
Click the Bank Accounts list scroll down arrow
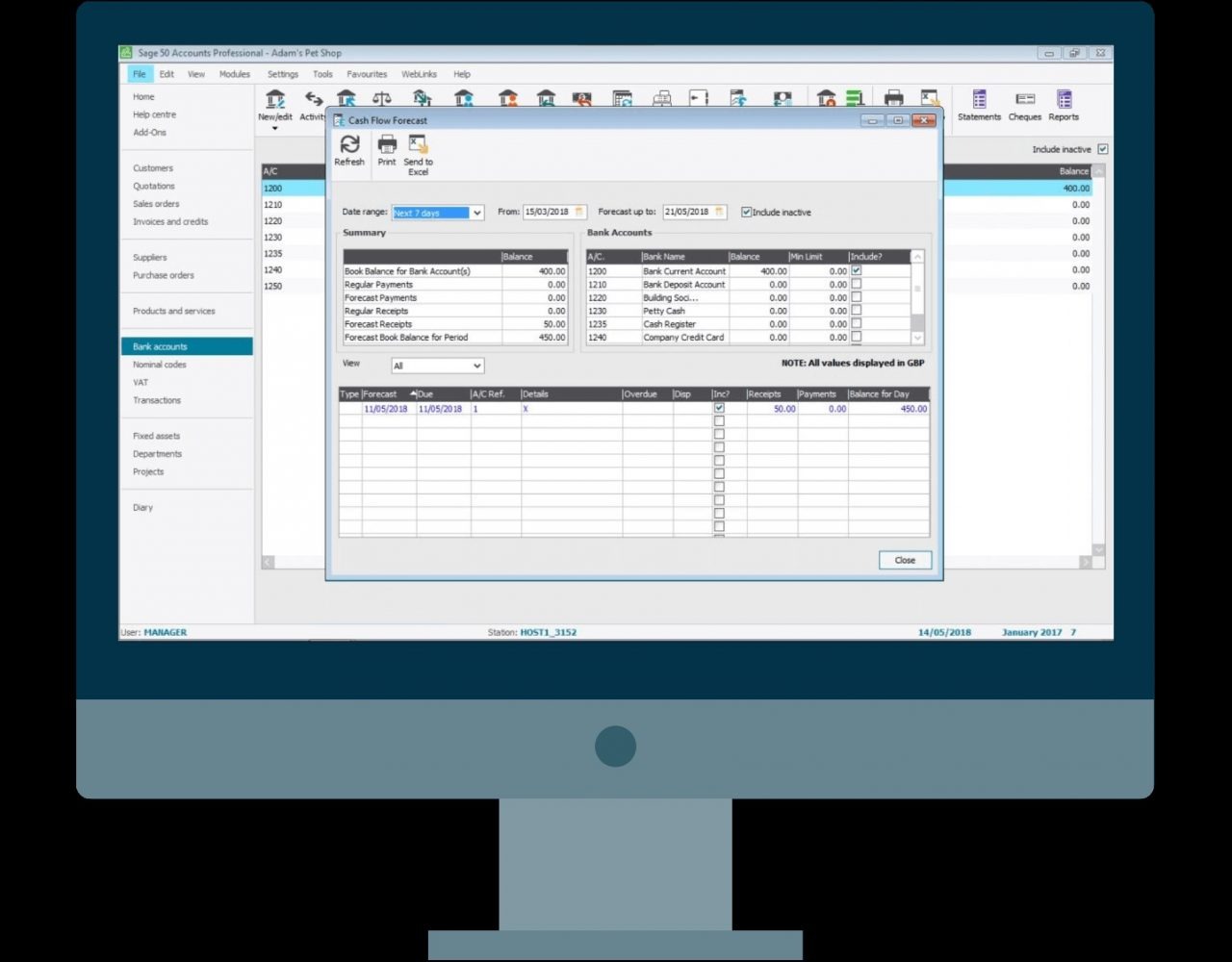pos(917,338)
